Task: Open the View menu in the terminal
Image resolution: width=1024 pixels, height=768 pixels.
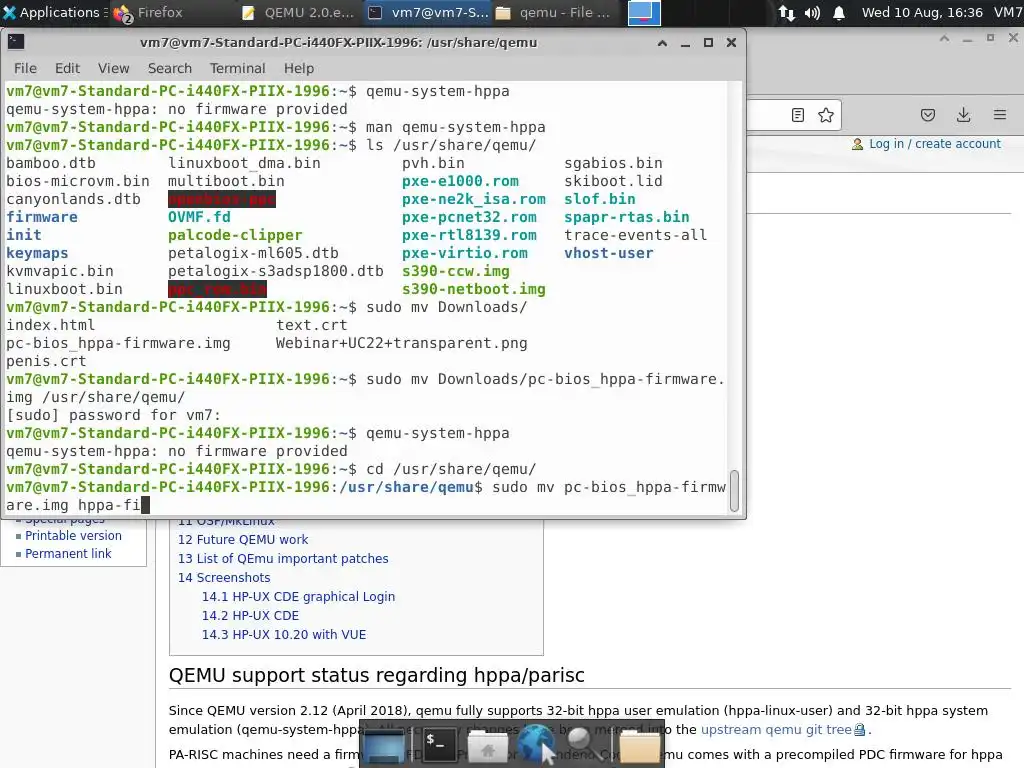Action: point(114,69)
